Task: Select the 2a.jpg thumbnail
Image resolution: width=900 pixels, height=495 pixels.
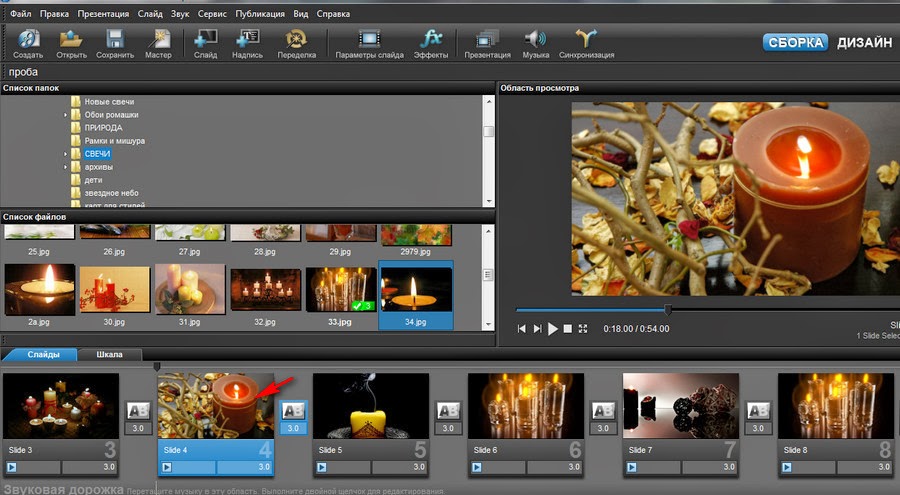Action: coord(39,289)
